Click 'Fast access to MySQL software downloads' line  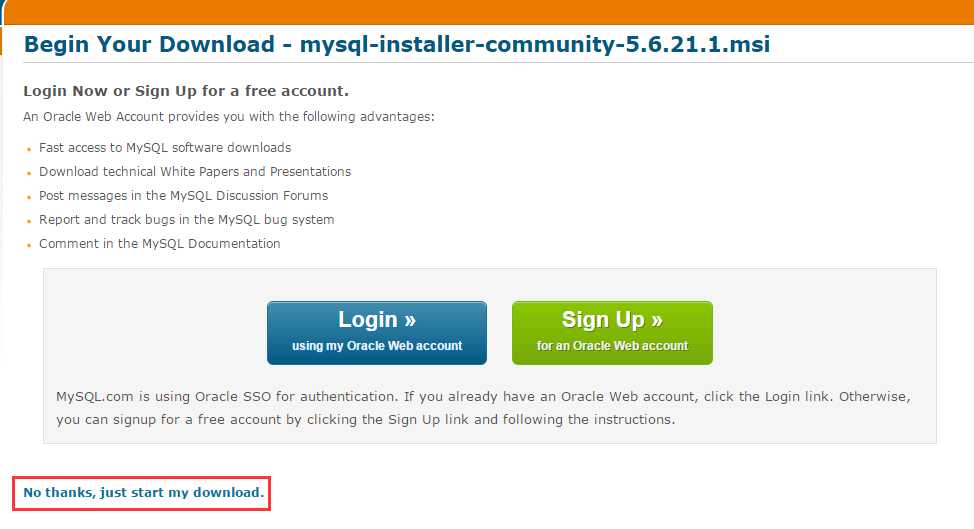pos(165,148)
